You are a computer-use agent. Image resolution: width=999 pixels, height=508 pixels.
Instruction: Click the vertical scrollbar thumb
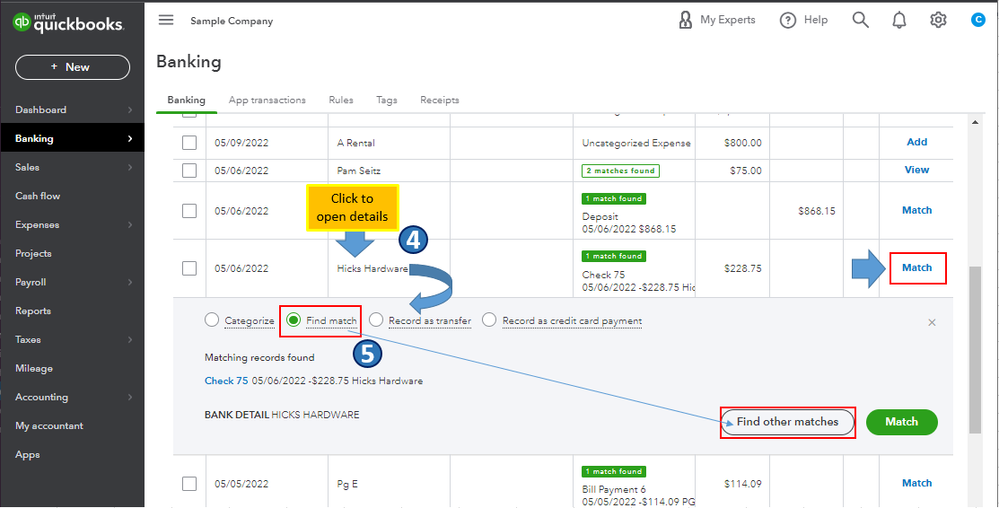pyautogui.click(x=974, y=349)
